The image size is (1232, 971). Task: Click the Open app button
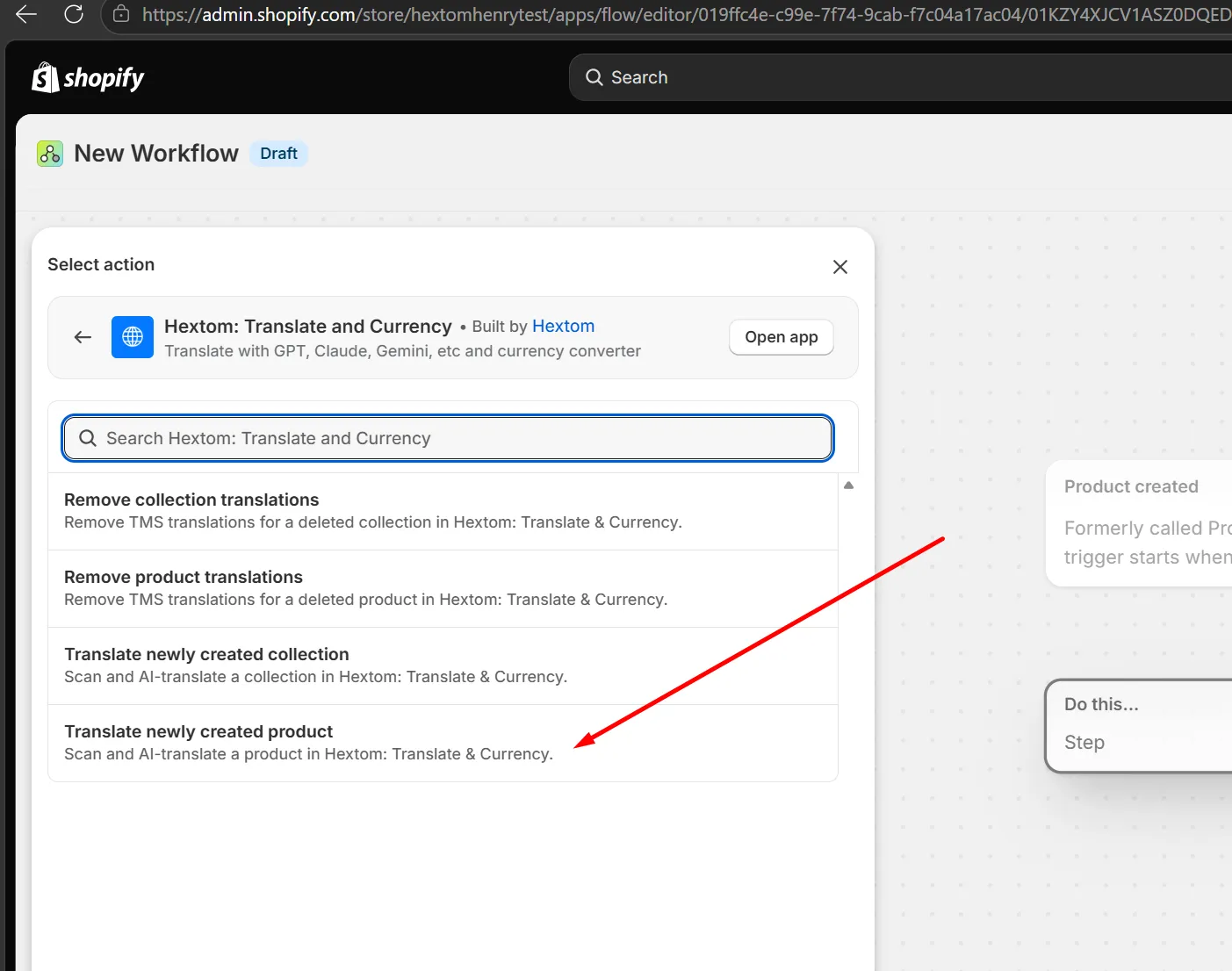tap(782, 337)
